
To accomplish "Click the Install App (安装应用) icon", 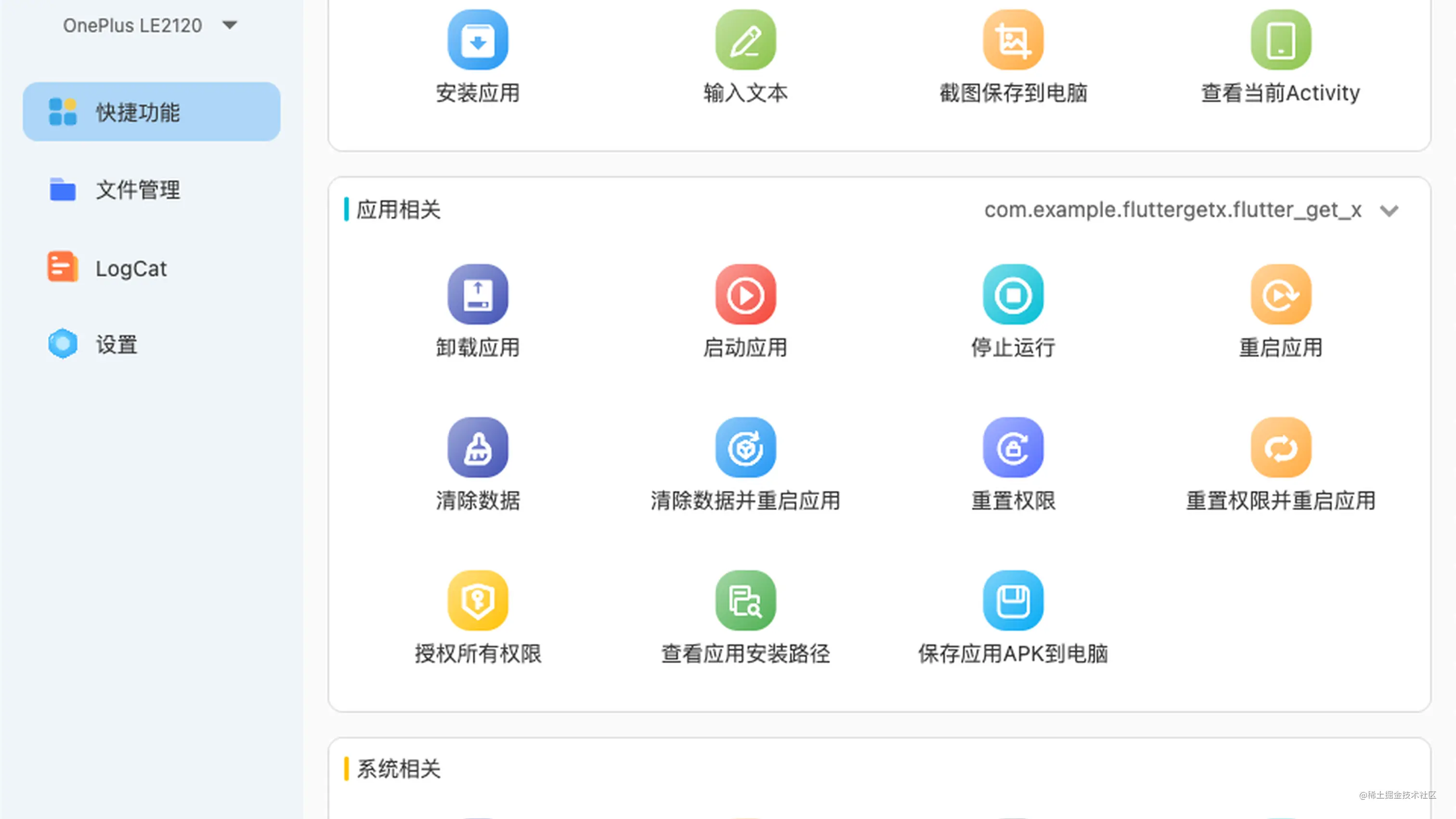I will click(478, 39).
